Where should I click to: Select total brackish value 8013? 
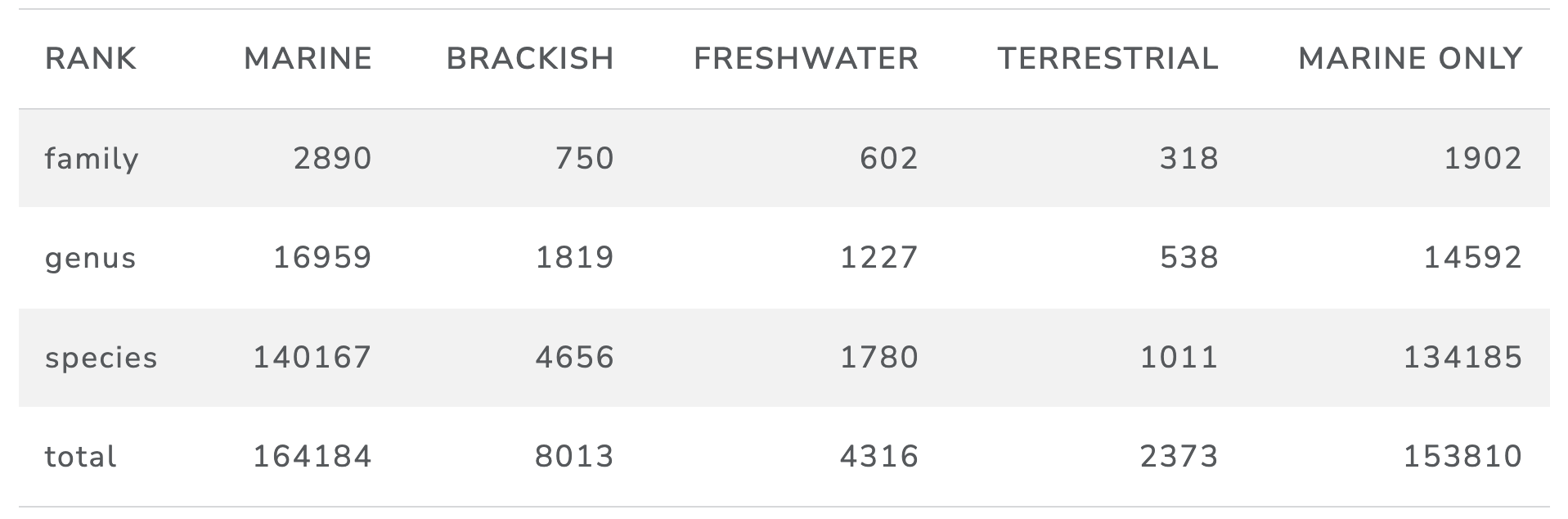click(x=575, y=457)
